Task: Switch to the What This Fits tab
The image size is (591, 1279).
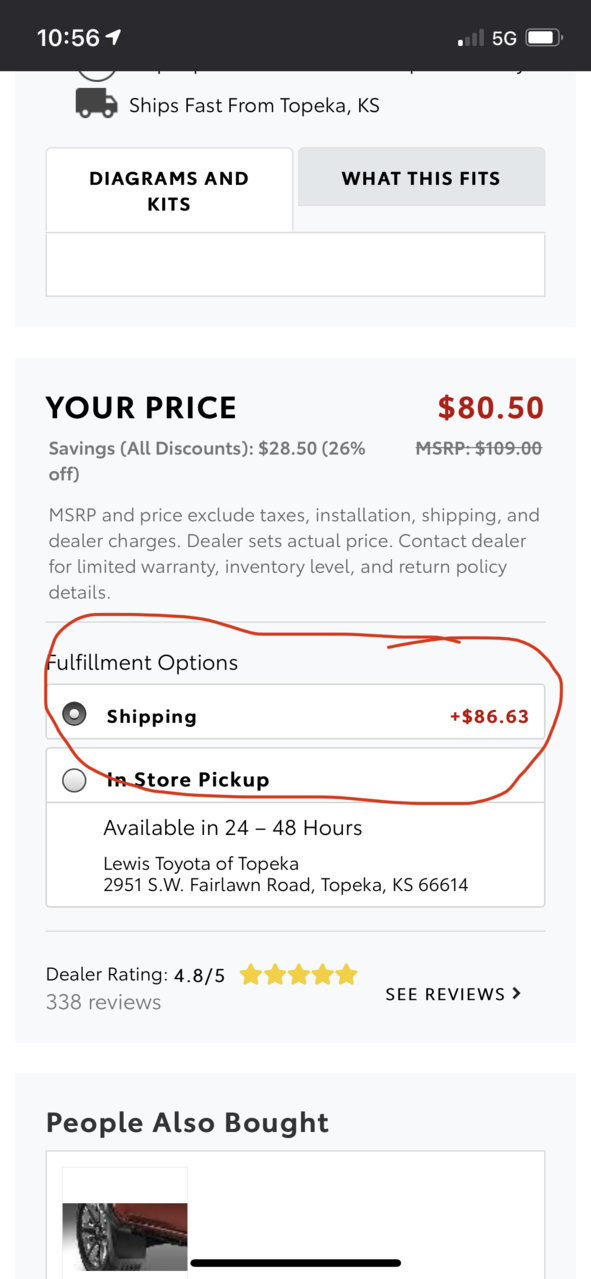Action: coord(421,178)
